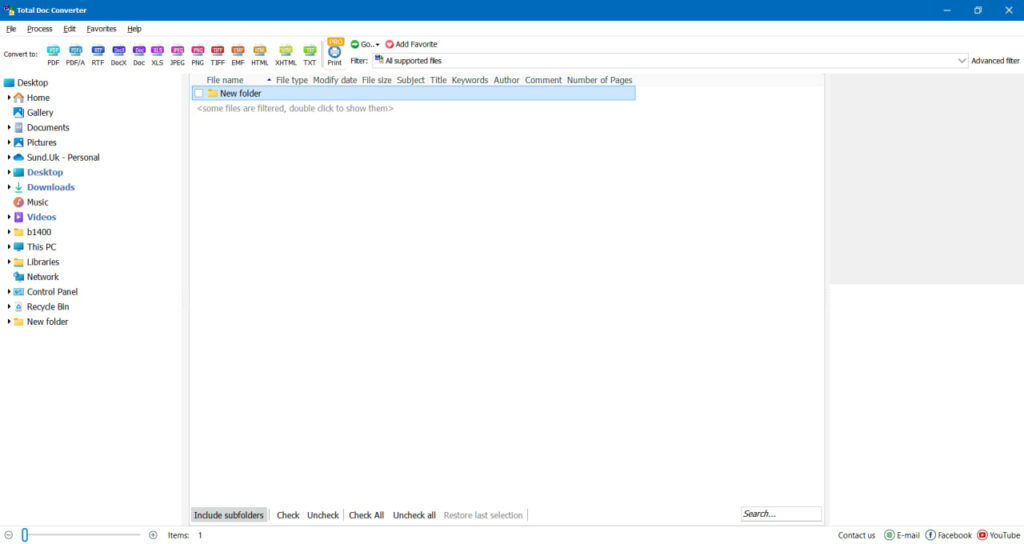
Task: Select b1400 folder in tree
Action: coord(39,232)
